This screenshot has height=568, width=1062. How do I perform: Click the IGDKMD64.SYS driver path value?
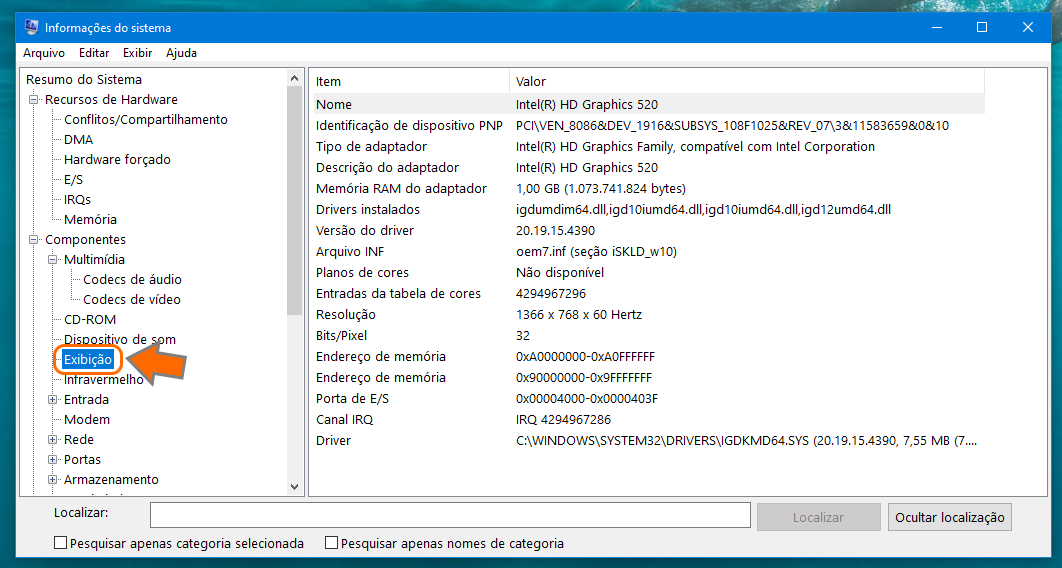(x=746, y=440)
